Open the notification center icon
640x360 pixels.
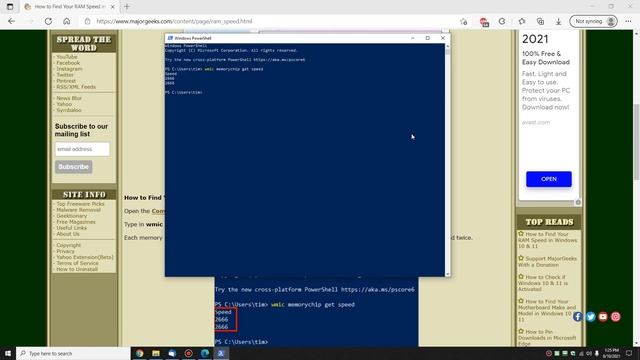[x=629, y=353]
